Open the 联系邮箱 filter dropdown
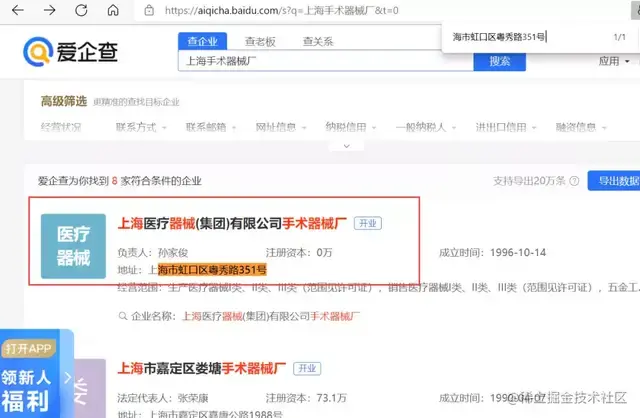The width and height of the screenshot is (640, 418). [211, 127]
